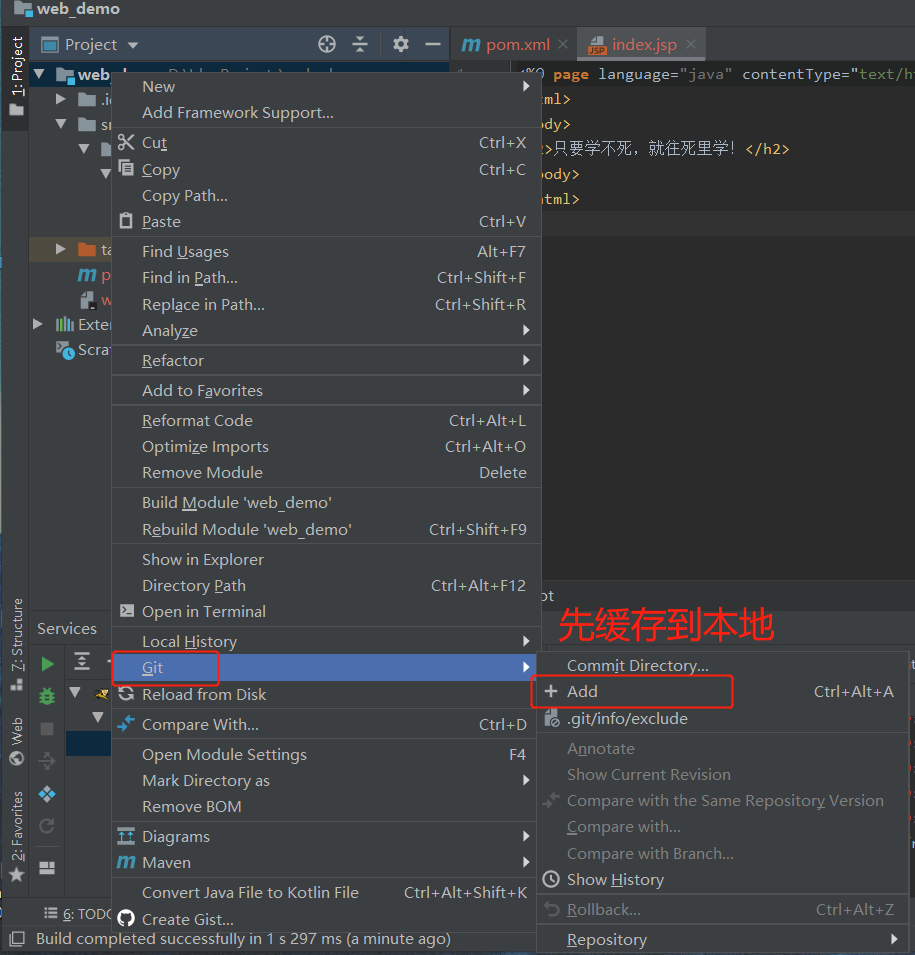Click the tool-window toggle icon in status bar
Screen dimensions: 915x955
point(17,939)
